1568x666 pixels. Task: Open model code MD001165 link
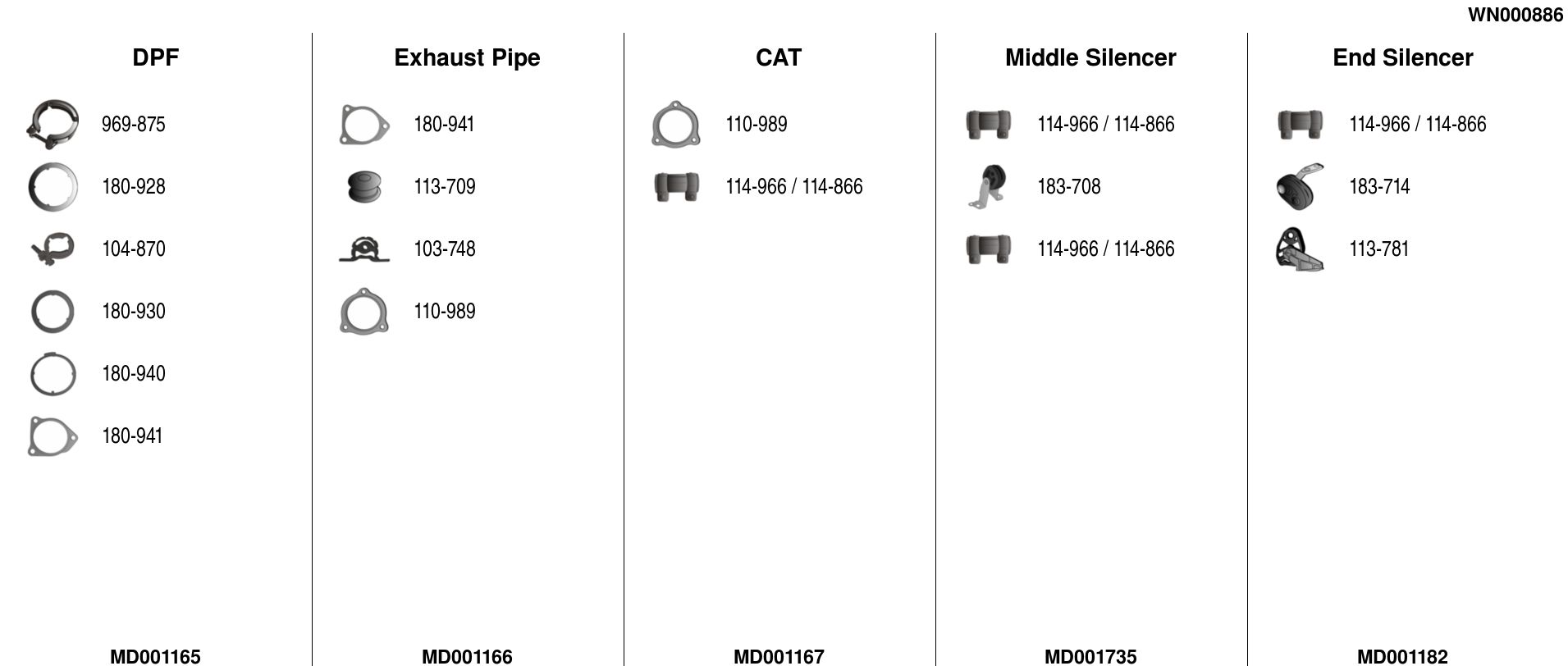click(155, 656)
